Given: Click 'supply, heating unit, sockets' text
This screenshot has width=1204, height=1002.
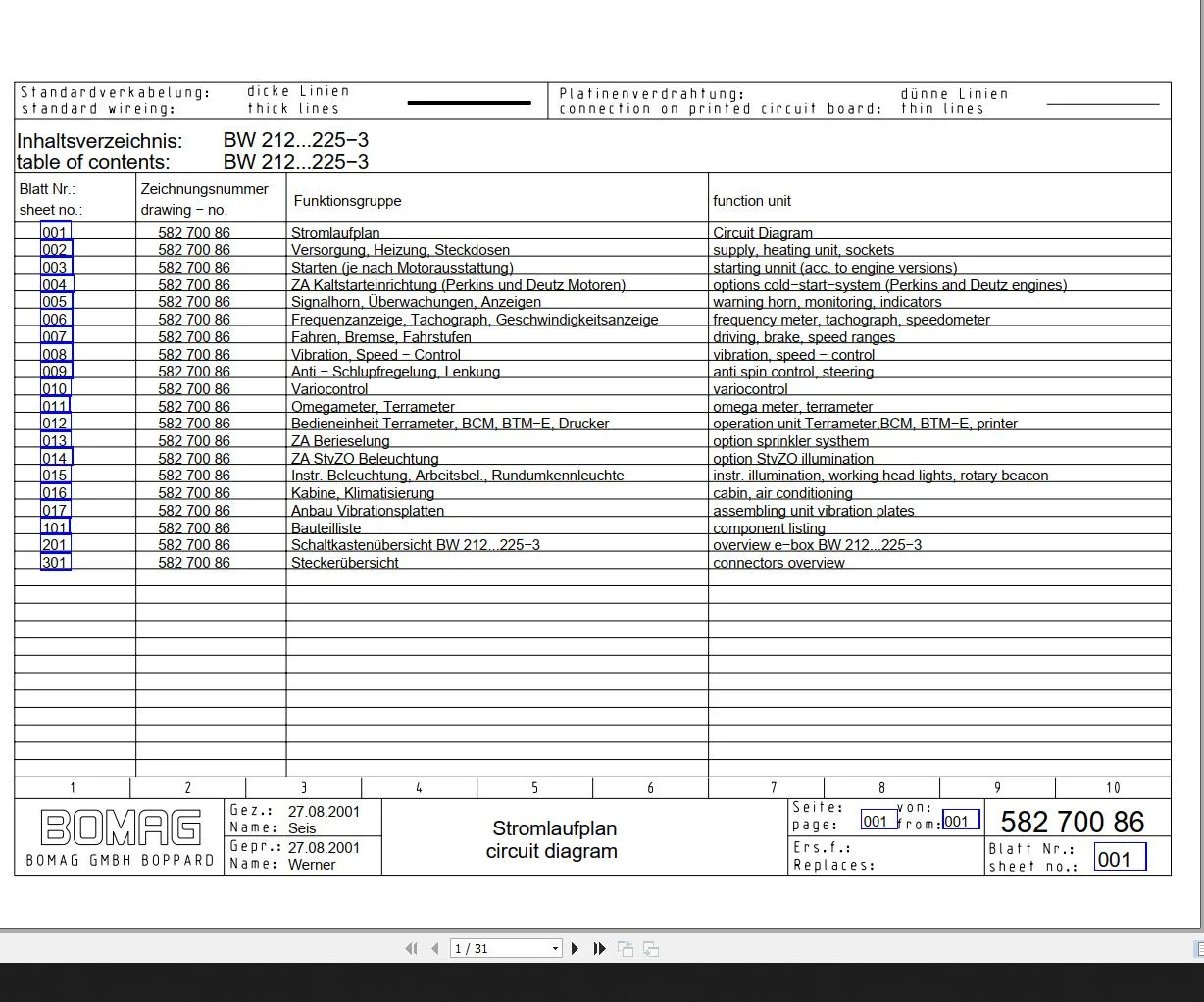Looking at the screenshot, I should [804, 250].
